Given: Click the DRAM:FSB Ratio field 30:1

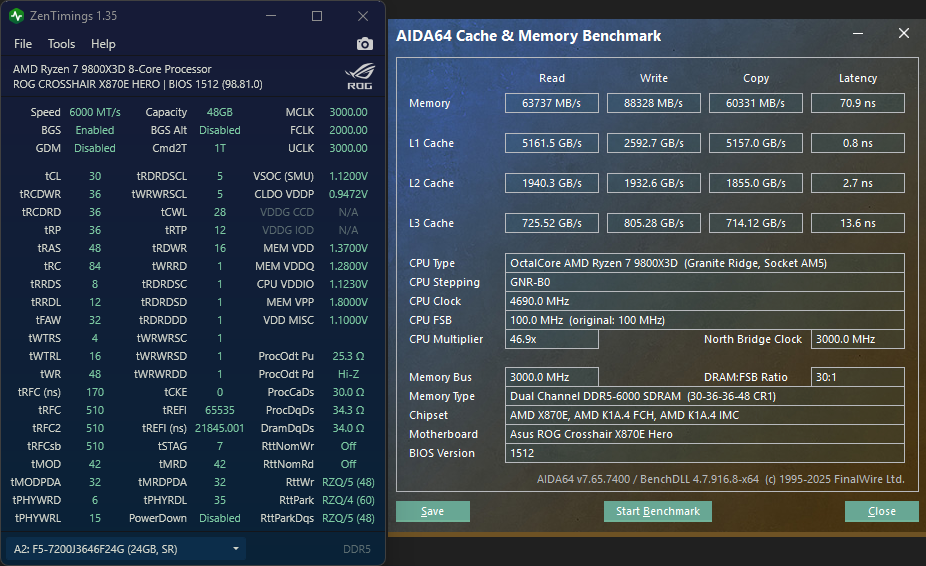Looking at the screenshot, I should (x=858, y=377).
